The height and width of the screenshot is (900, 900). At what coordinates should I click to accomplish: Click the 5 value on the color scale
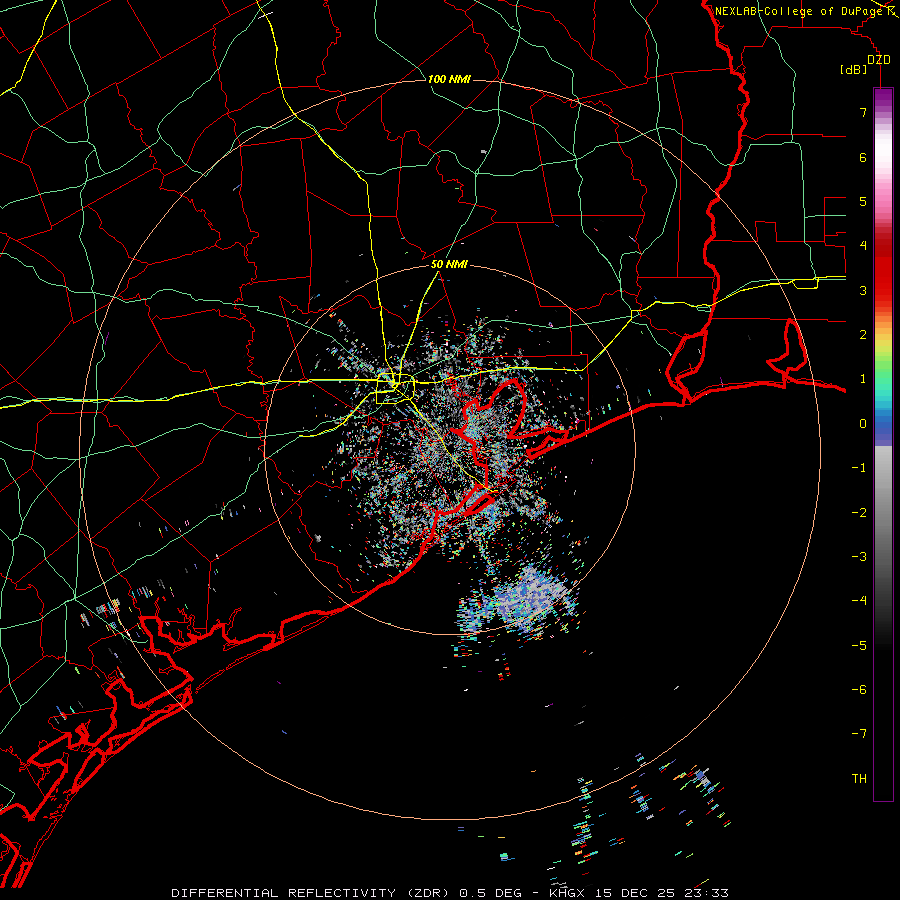[863, 201]
